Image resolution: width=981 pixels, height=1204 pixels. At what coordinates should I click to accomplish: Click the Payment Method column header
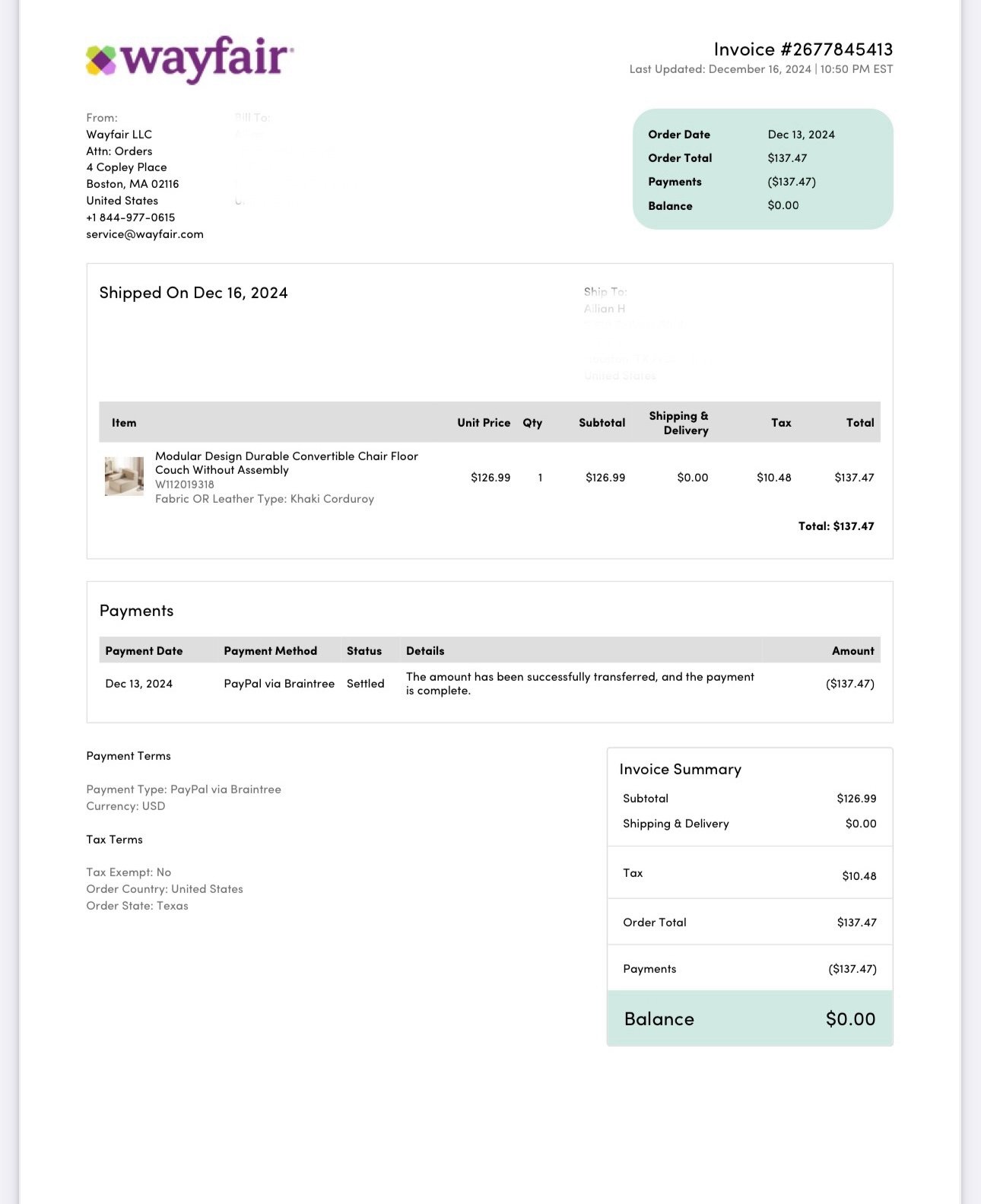[270, 651]
